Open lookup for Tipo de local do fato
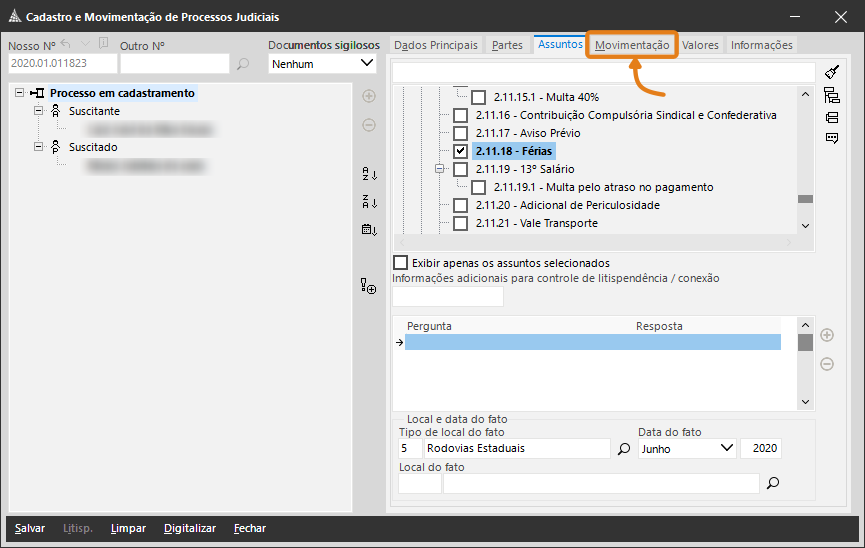This screenshot has height=548, width=865. [624, 449]
